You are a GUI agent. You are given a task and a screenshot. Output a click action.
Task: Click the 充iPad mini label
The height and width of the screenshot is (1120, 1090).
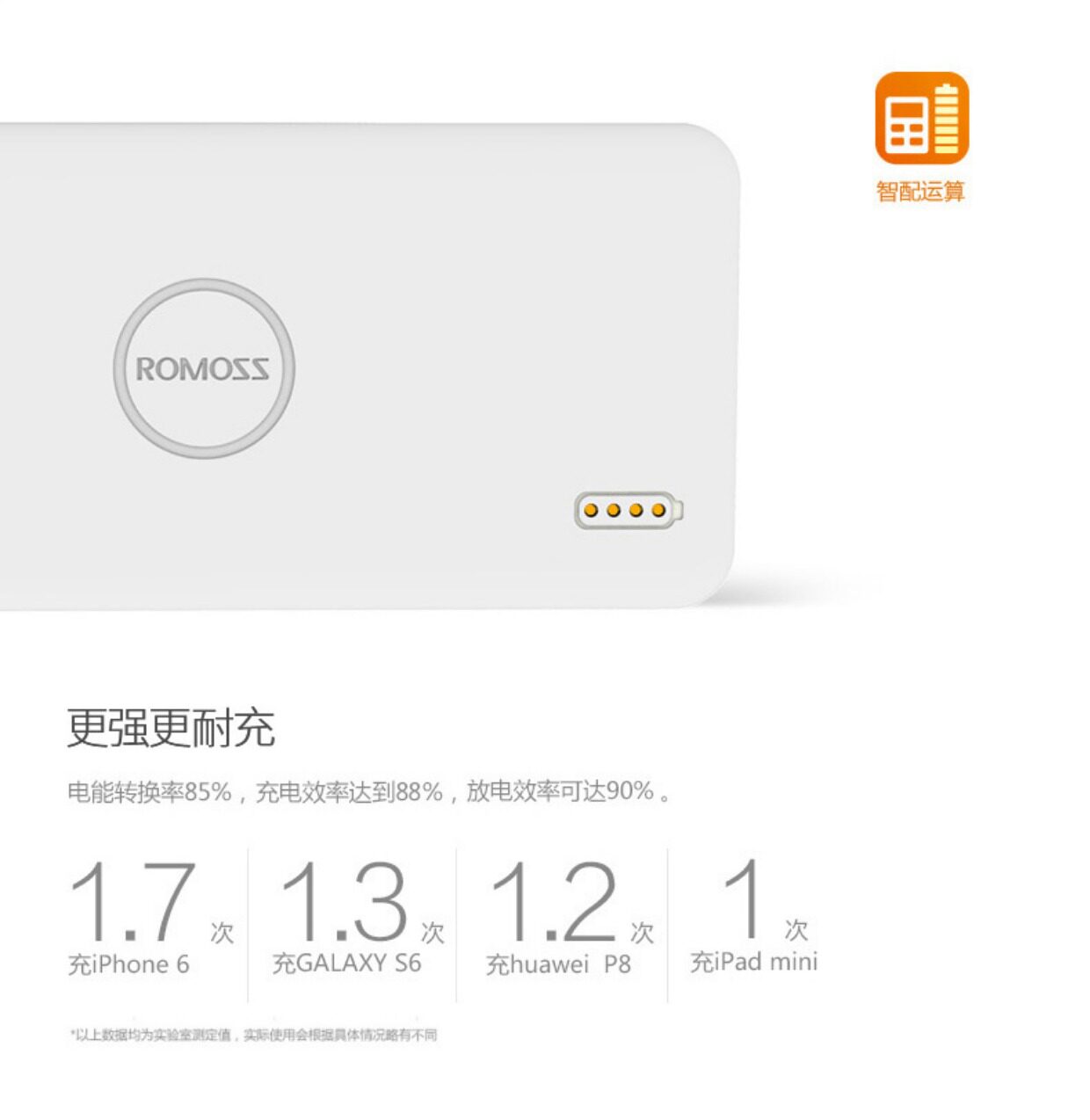point(754,962)
